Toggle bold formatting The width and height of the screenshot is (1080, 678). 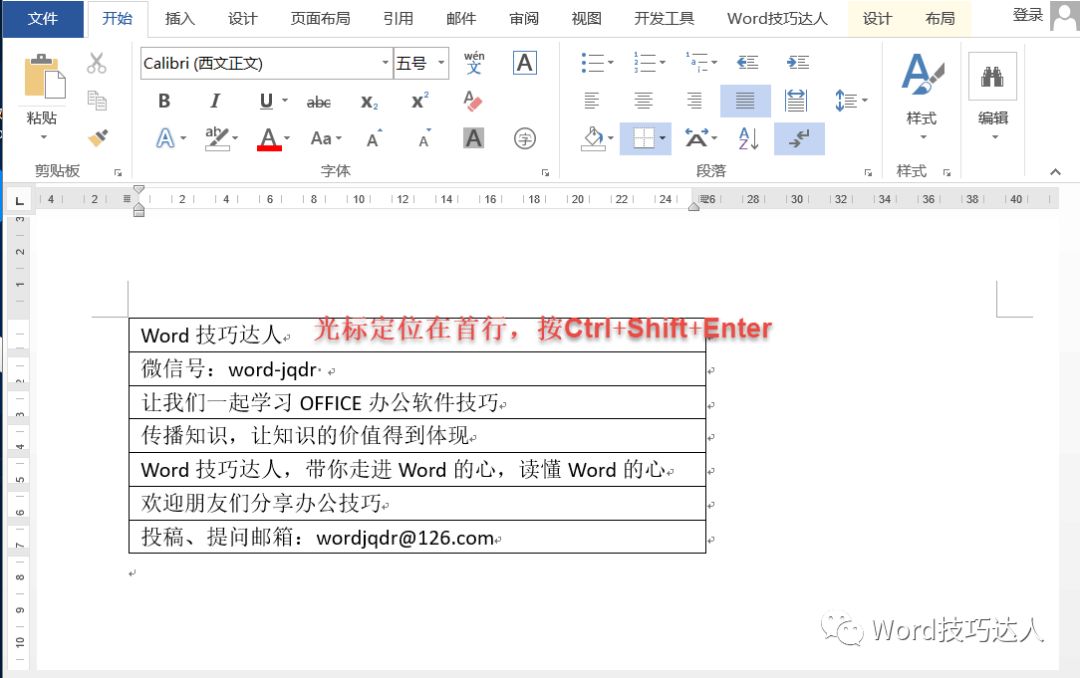[x=164, y=101]
